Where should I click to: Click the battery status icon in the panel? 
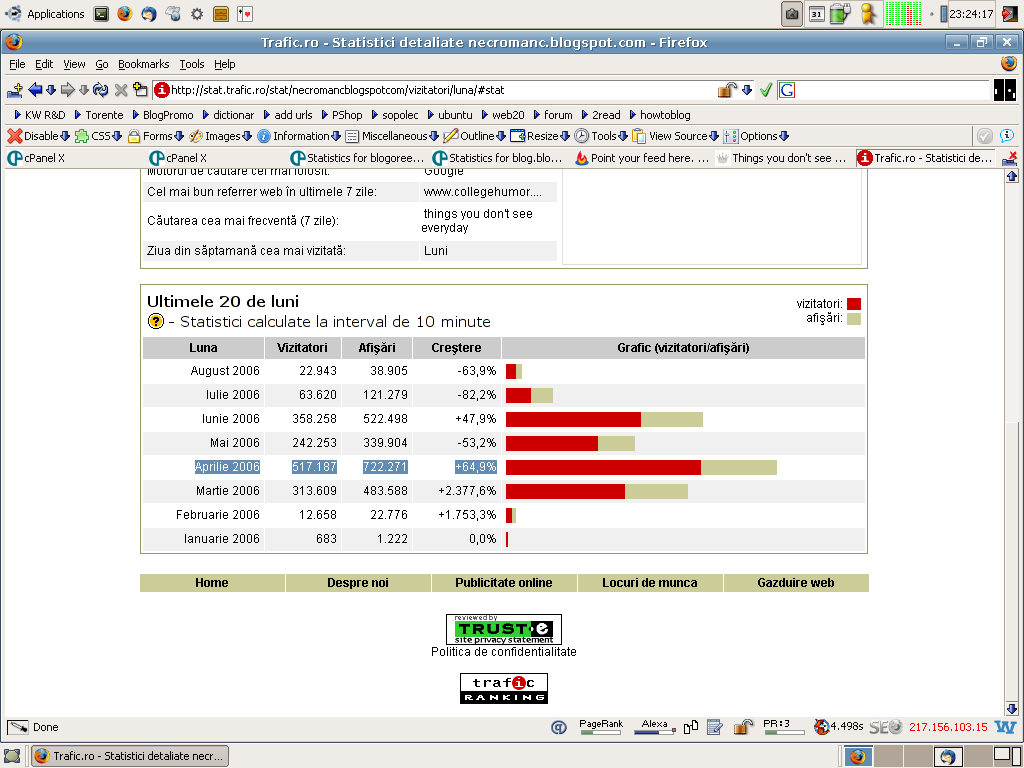(840, 14)
